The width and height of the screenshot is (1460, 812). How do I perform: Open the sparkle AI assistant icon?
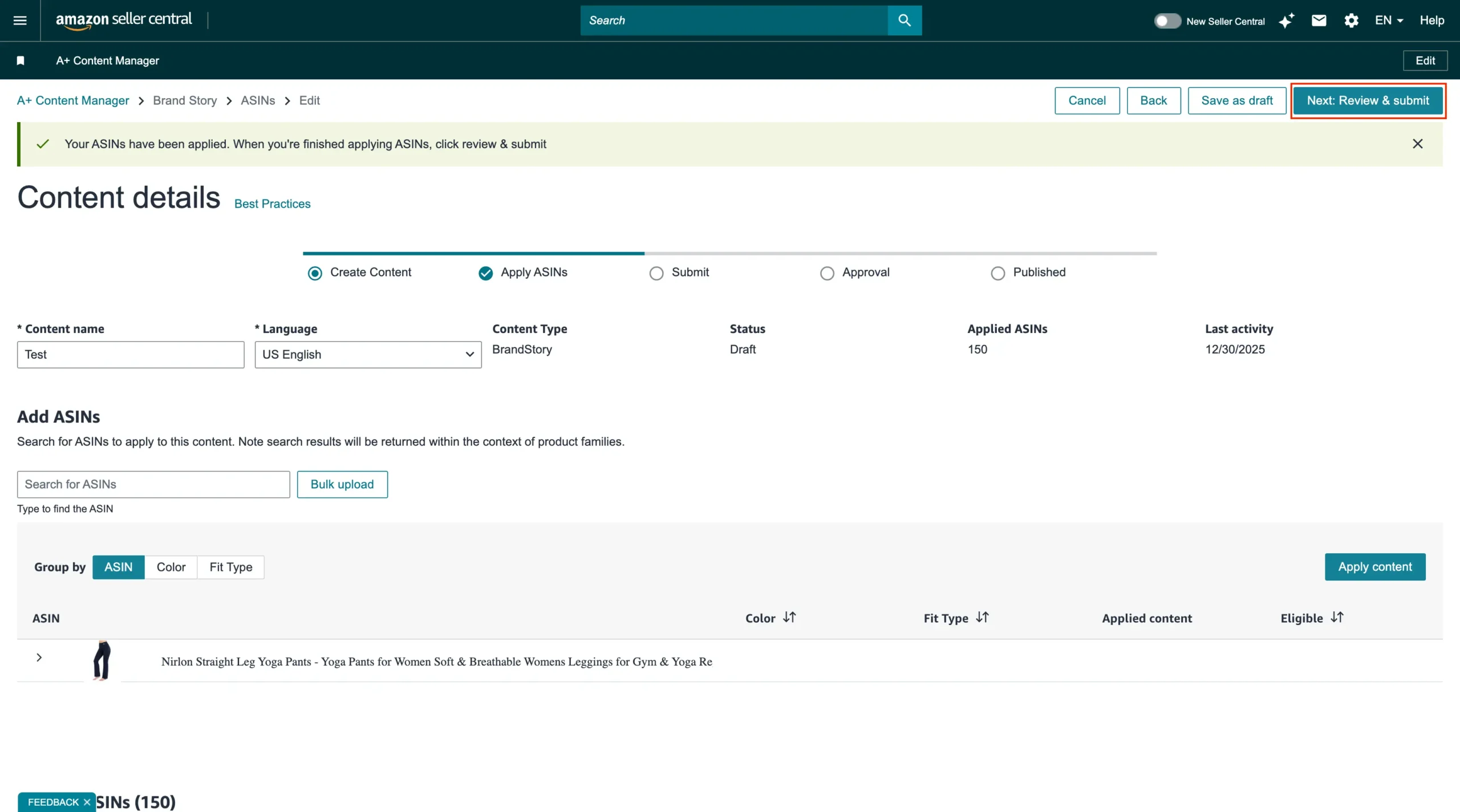click(1286, 21)
